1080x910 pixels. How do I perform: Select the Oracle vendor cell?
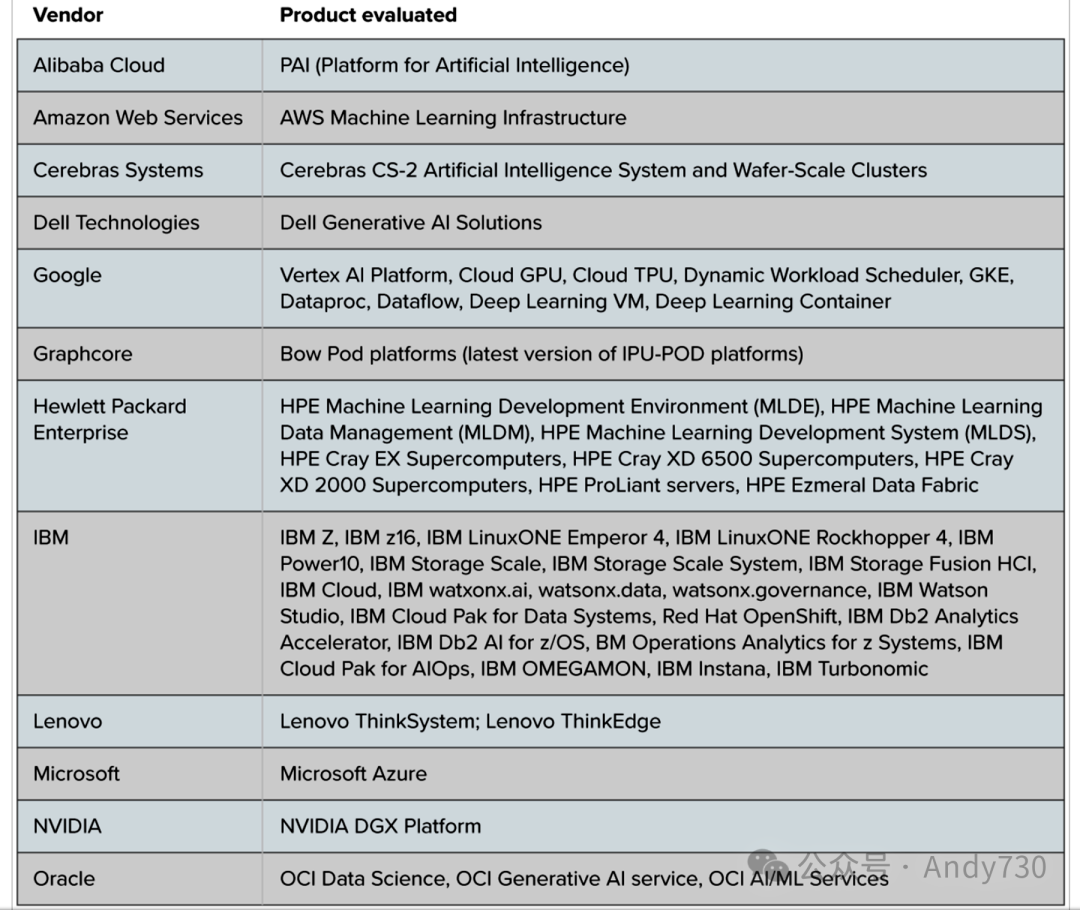pyautogui.click(x=140, y=878)
